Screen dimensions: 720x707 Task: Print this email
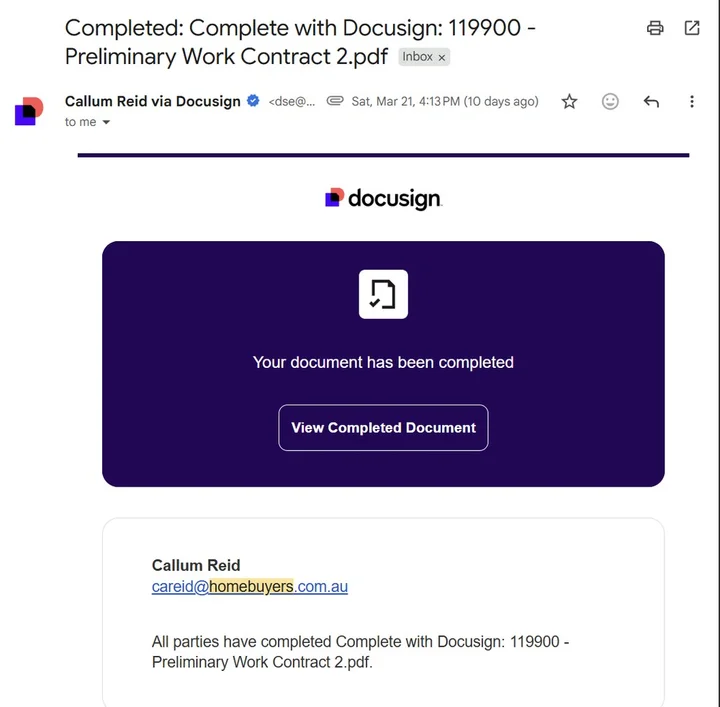(x=655, y=28)
